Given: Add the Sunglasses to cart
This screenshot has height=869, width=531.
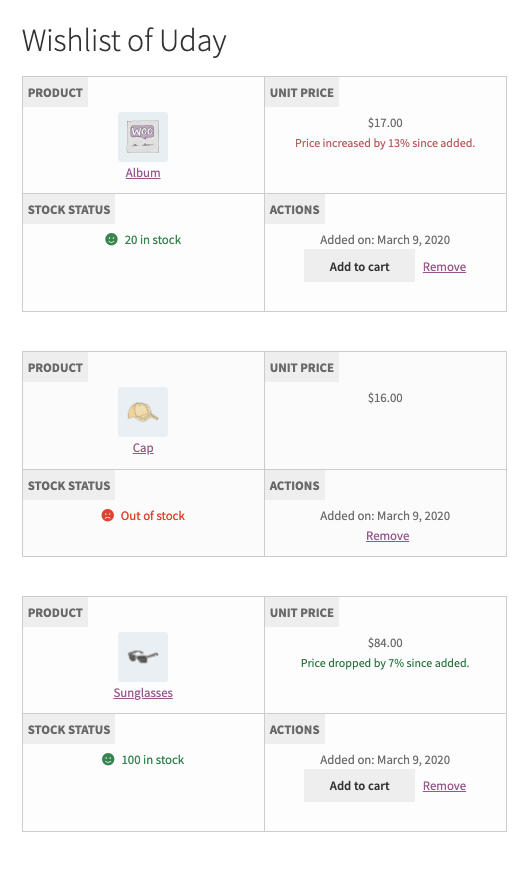Looking at the screenshot, I should coord(359,785).
